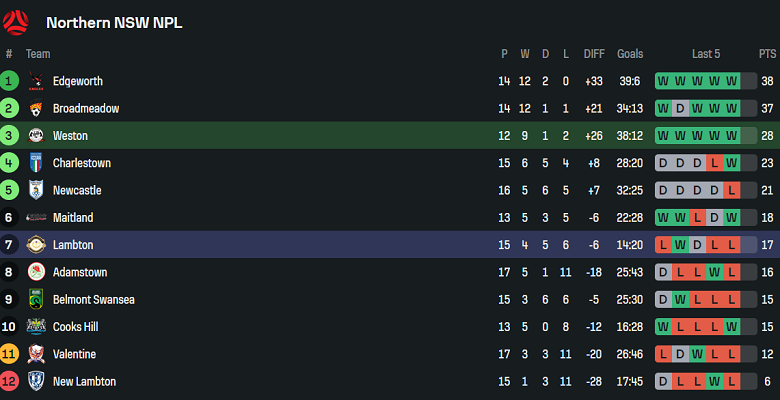Click the Newcastle team crest icon

pos(36,190)
